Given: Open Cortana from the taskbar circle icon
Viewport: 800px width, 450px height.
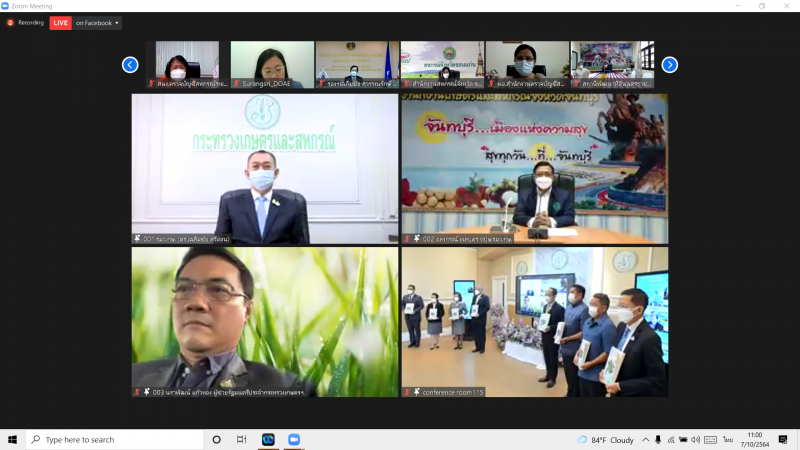Looking at the screenshot, I should pyautogui.click(x=216, y=439).
